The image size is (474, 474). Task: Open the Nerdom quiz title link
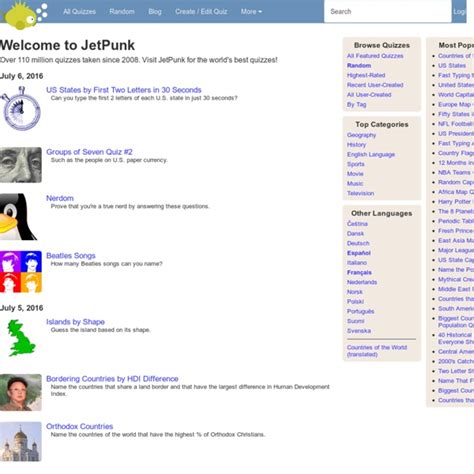pyautogui.click(x=60, y=198)
